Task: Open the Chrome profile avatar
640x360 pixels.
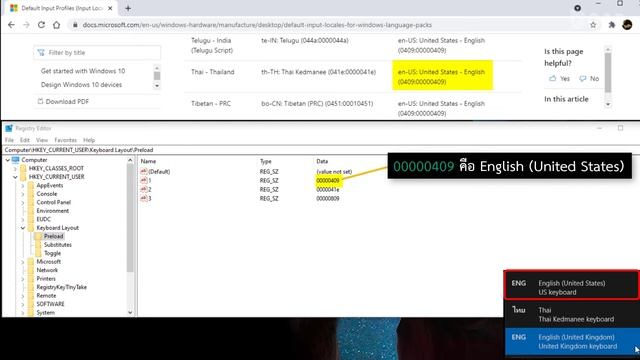Action: pyautogui.click(x=627, y=25)
